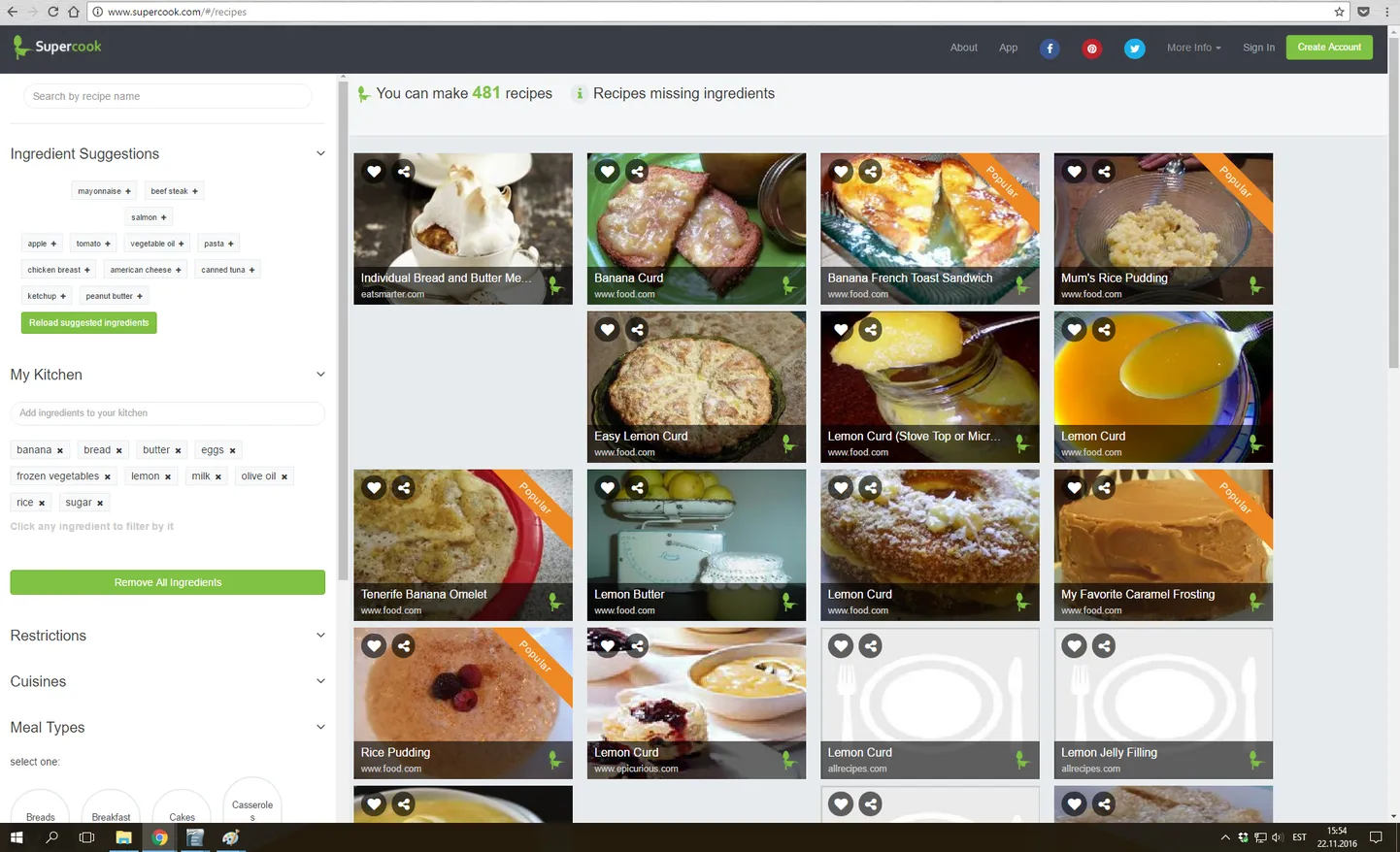Remove sugar from My Kitchen
1400x852 pixels.
tap(100, 503)
